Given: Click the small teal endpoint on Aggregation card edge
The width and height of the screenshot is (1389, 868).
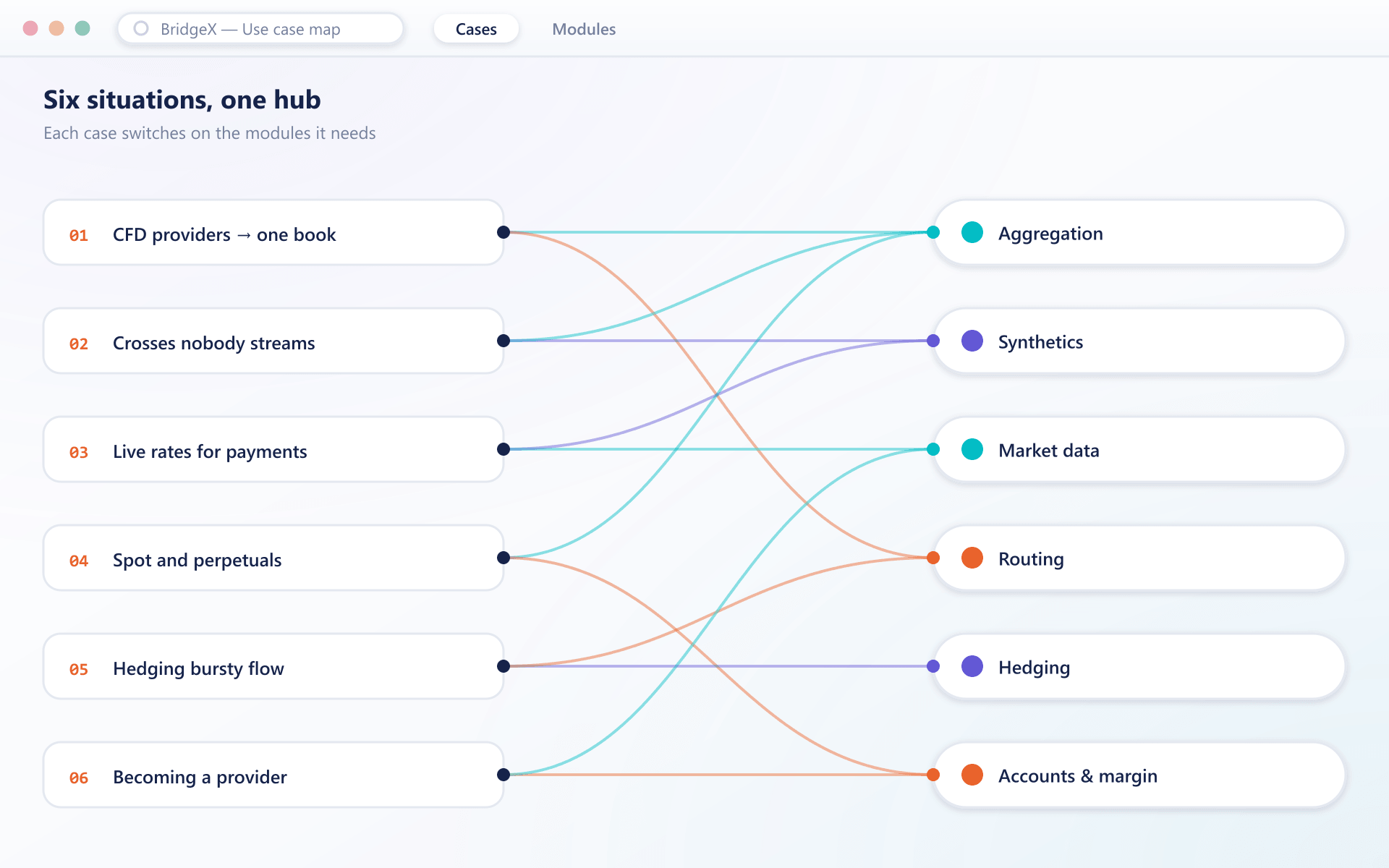Looking at the screenshot, I should click(x=933, y=232).
